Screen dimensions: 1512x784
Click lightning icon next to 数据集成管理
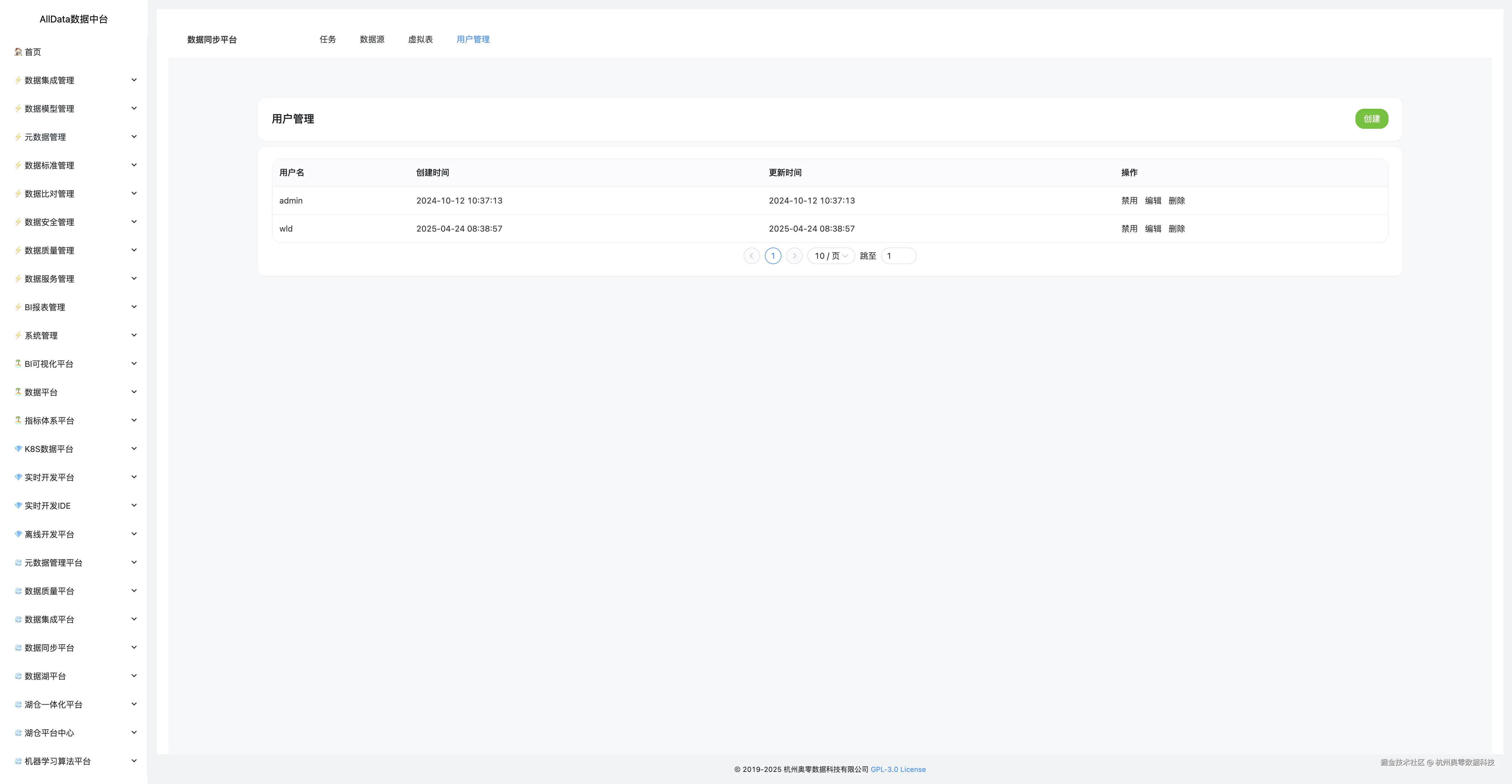click(18, 80)
